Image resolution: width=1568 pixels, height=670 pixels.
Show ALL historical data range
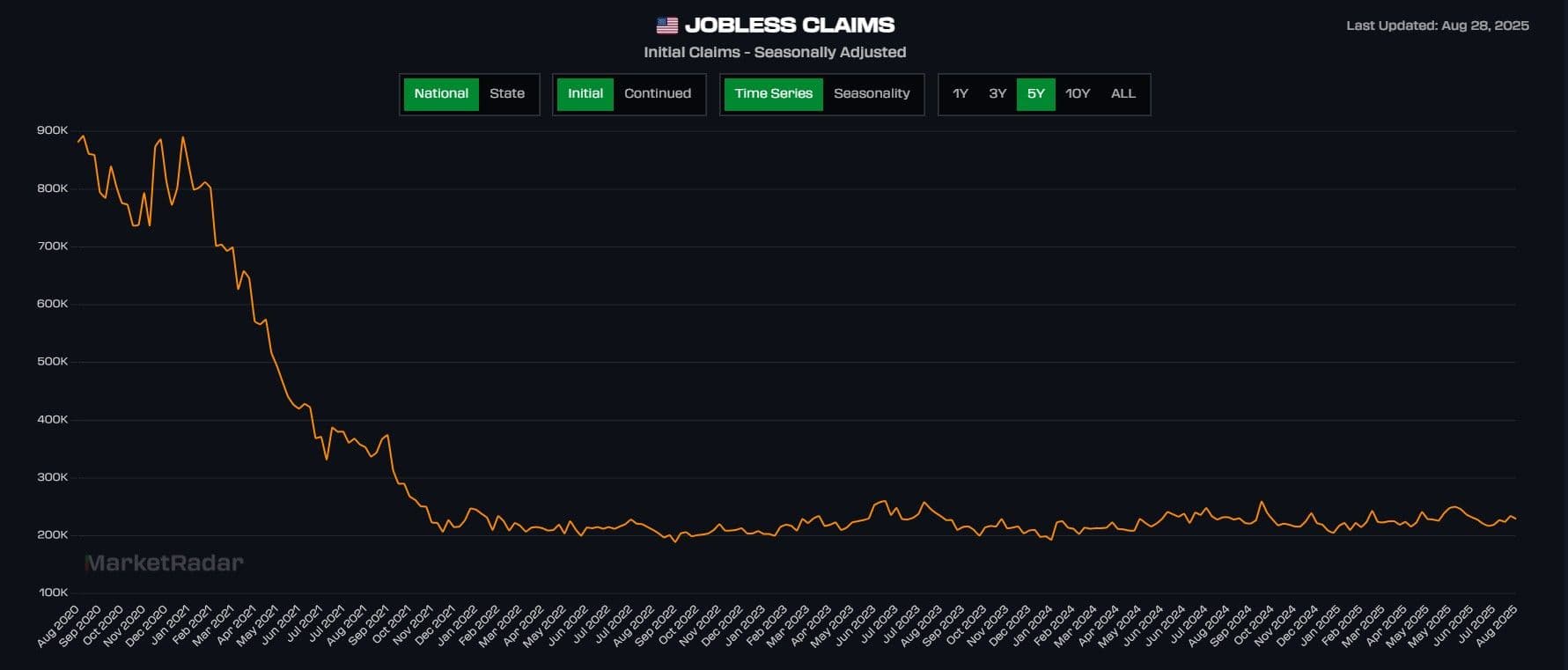pyautogui.click(x=1123, y=94)
